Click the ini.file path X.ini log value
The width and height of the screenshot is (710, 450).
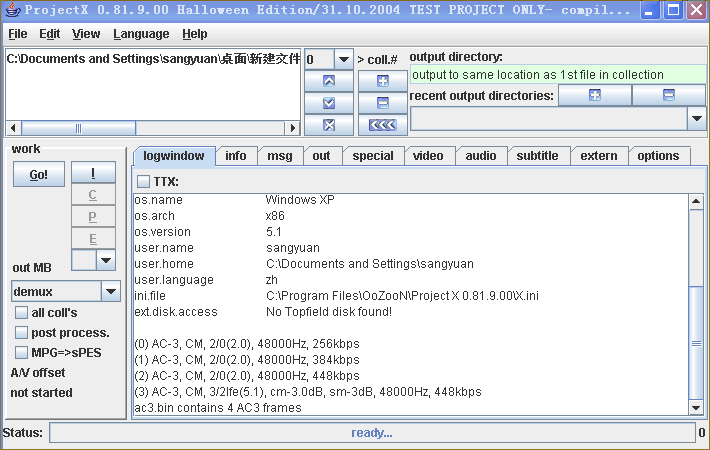(402, 296)
